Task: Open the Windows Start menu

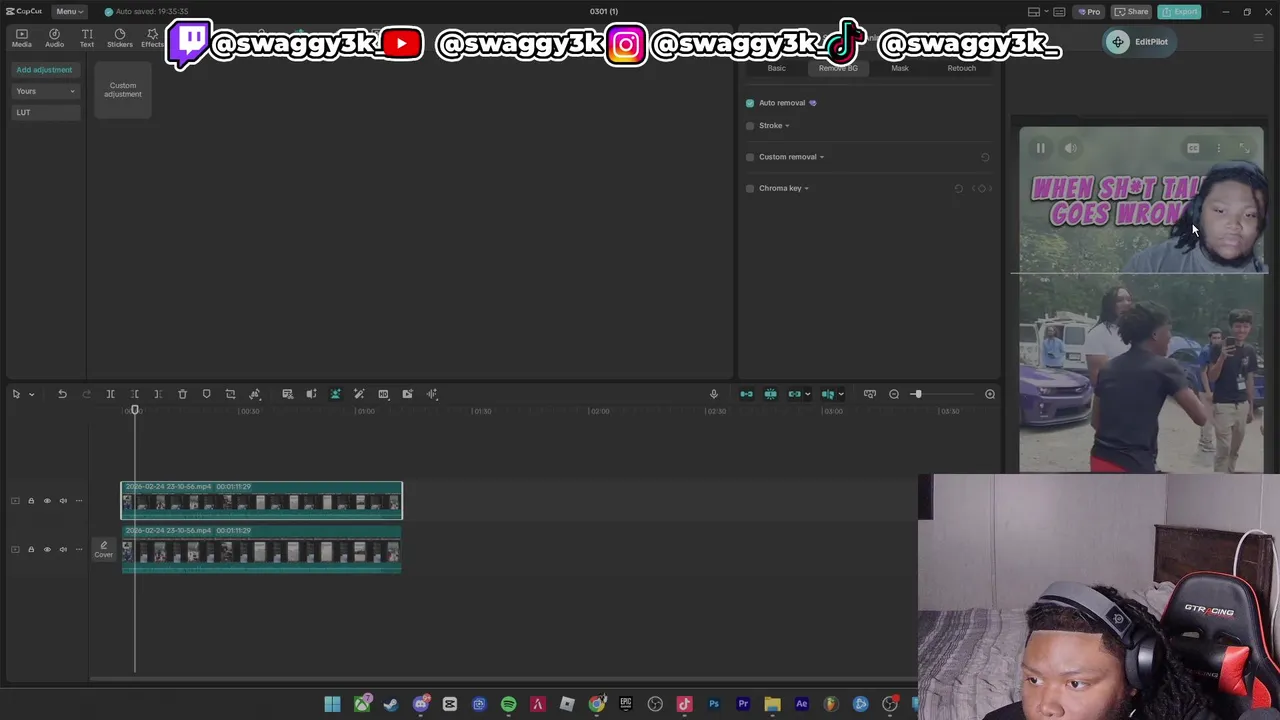Action: click(332, 704)
